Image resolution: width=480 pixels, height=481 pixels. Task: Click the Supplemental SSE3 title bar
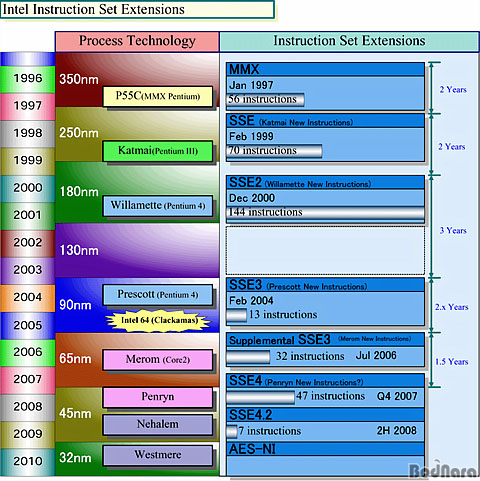pos(325,340)
